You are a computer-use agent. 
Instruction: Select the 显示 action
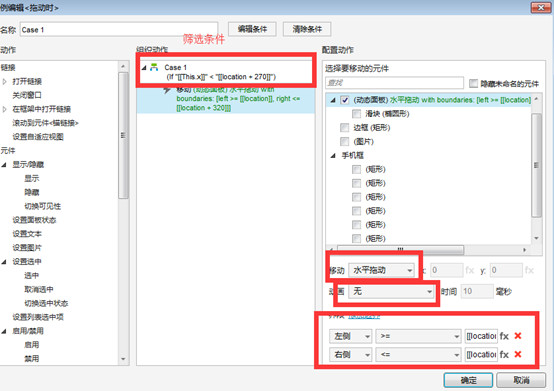[32, 178]
